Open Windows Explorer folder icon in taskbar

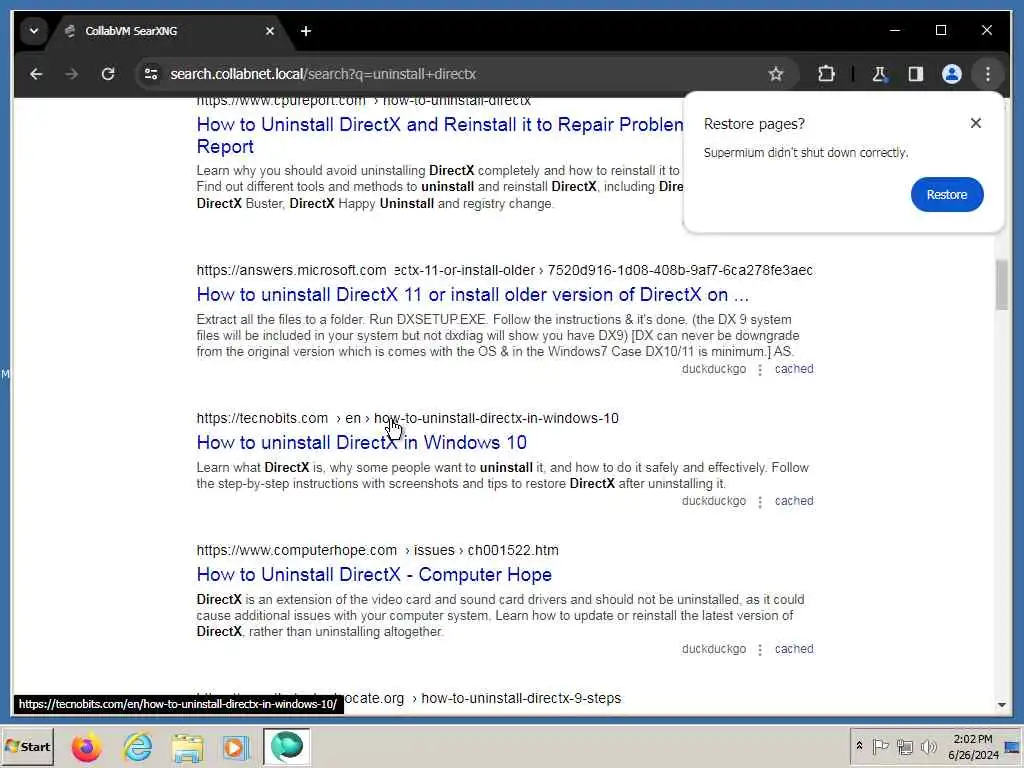pyautogui.click(x=187, y=747)
